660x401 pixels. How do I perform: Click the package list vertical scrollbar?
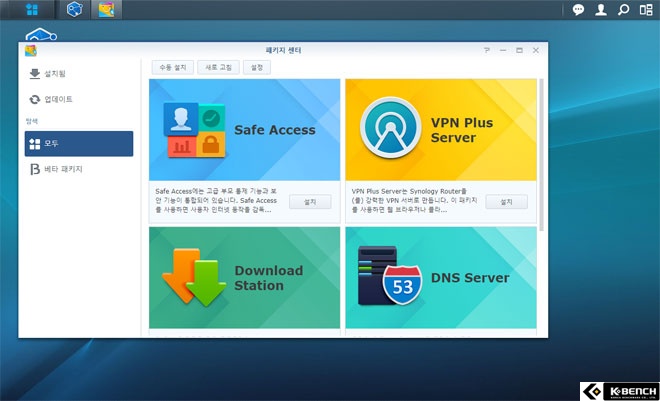[x=541, y=155]
